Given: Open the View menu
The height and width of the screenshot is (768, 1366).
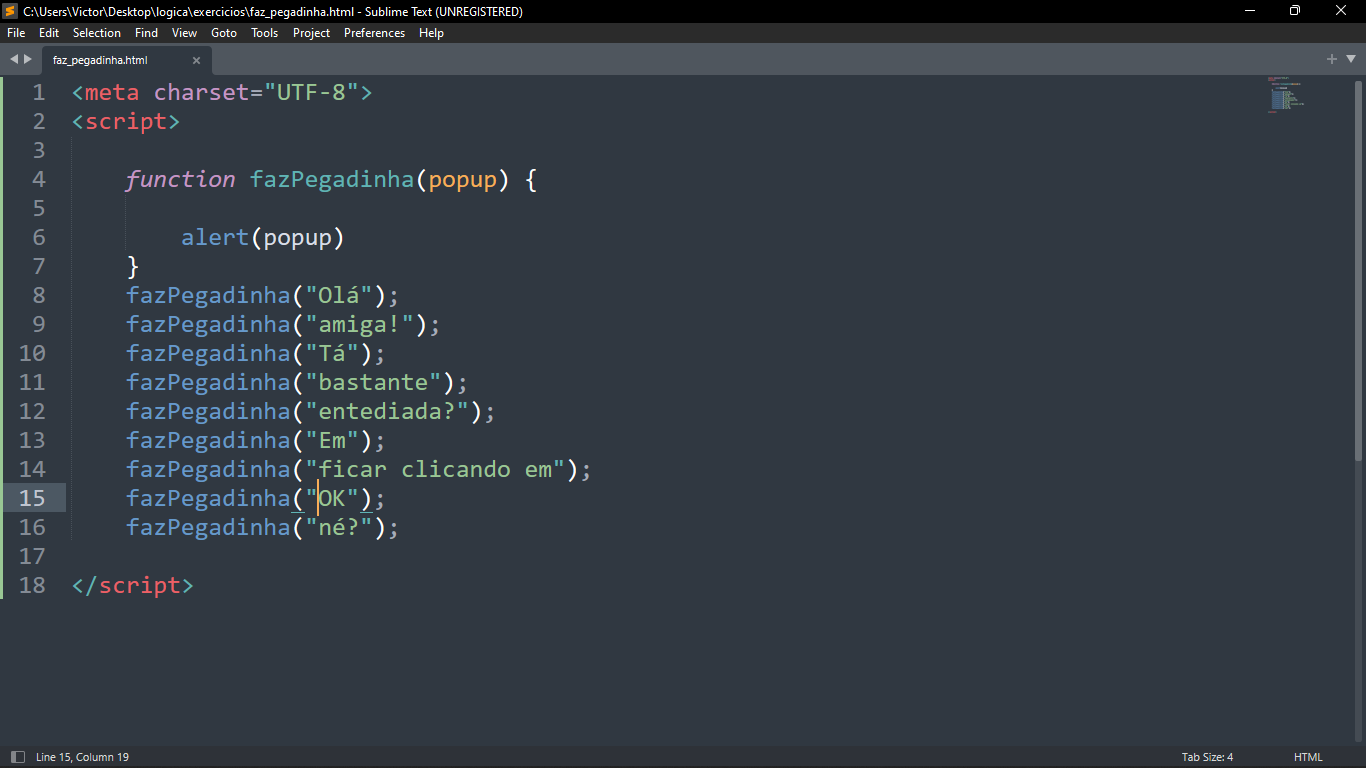Looking at the screenshot, I should click(184, 33).
